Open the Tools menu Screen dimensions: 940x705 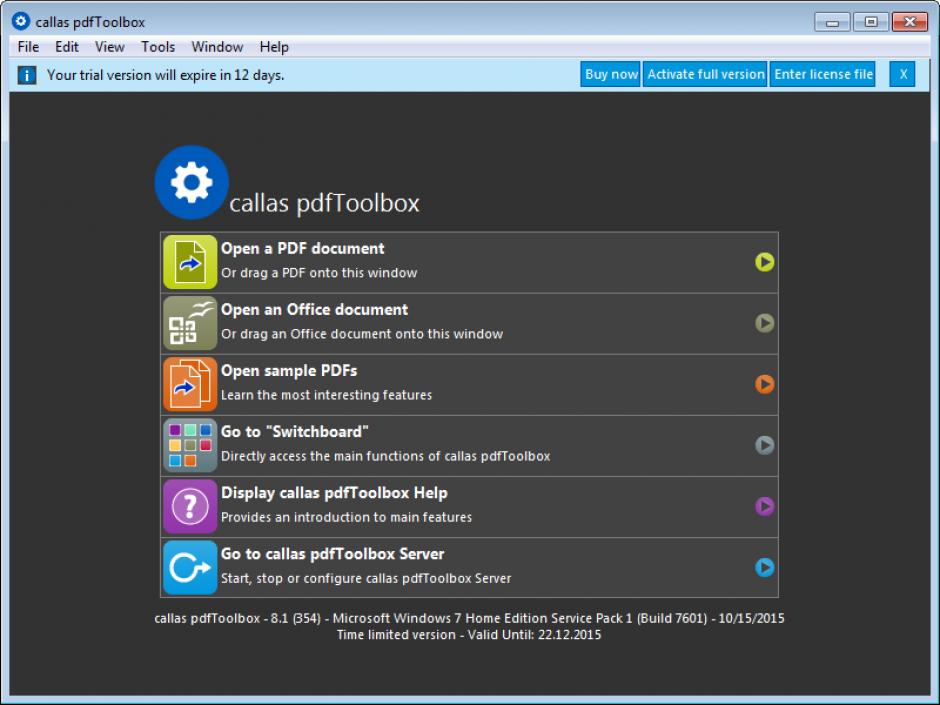pos(158,47)
